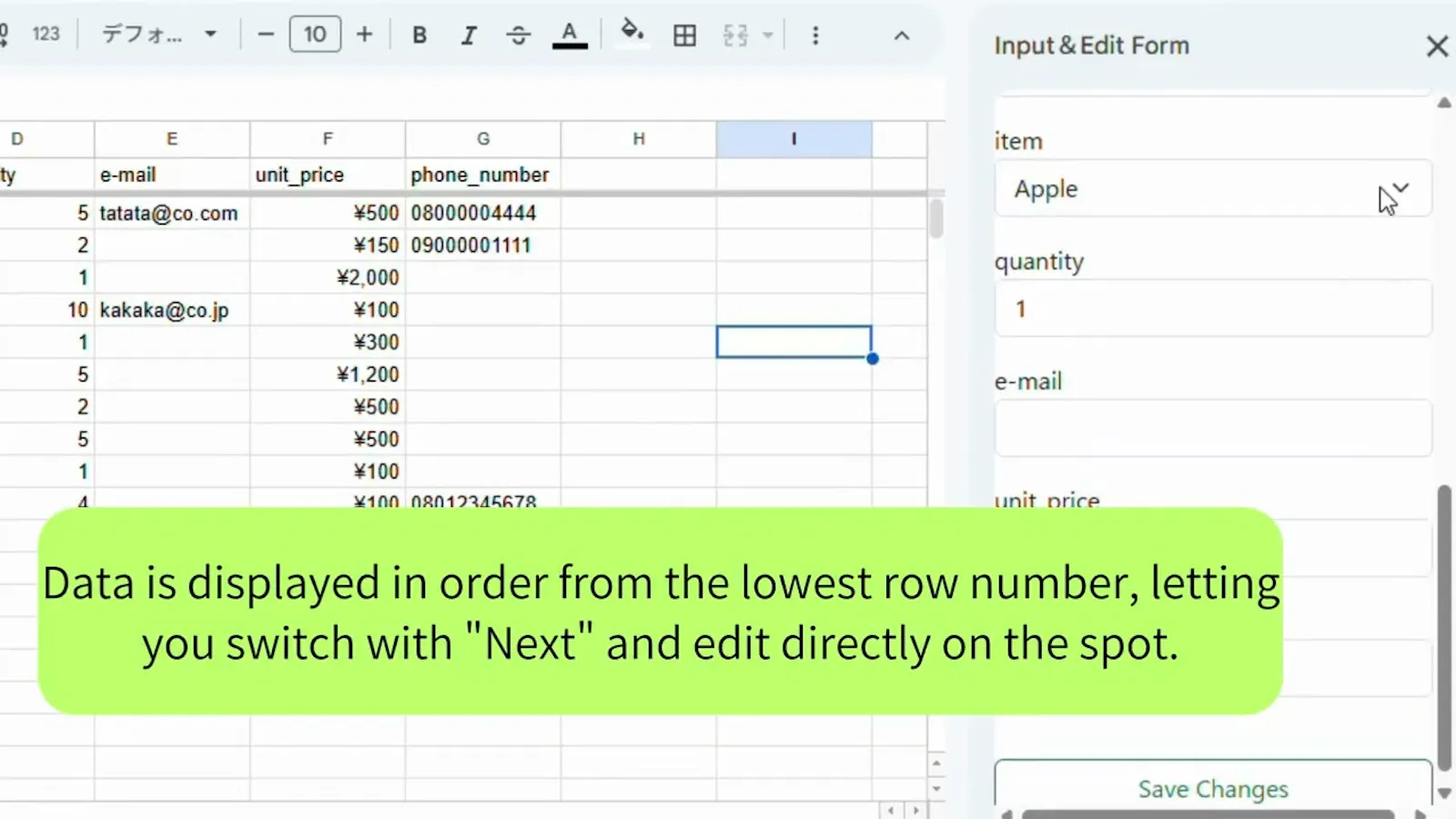Screen dimensions: 1456x819
Task: Open the borders menu
Action: [x=684, y=35]
